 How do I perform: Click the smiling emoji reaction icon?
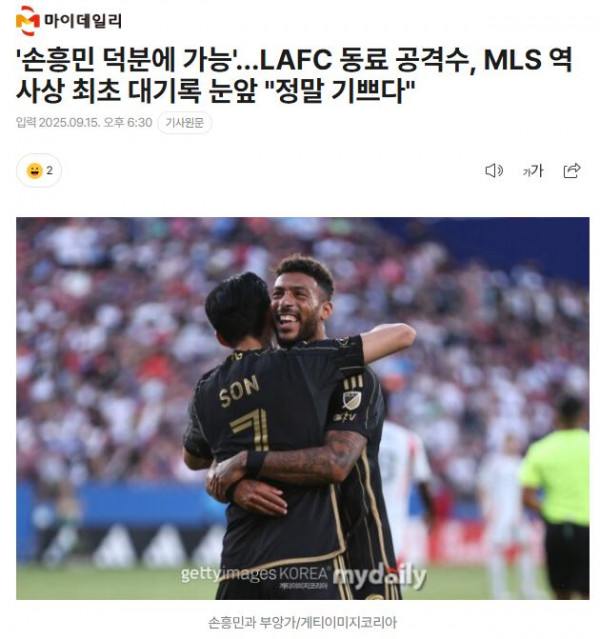[x=34, y=170]
